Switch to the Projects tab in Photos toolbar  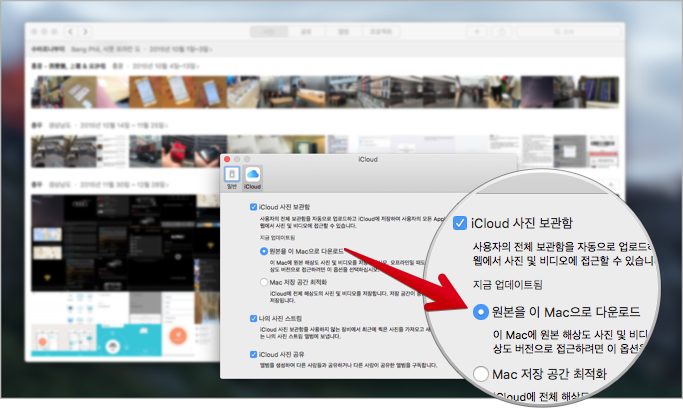click(381, 32)
